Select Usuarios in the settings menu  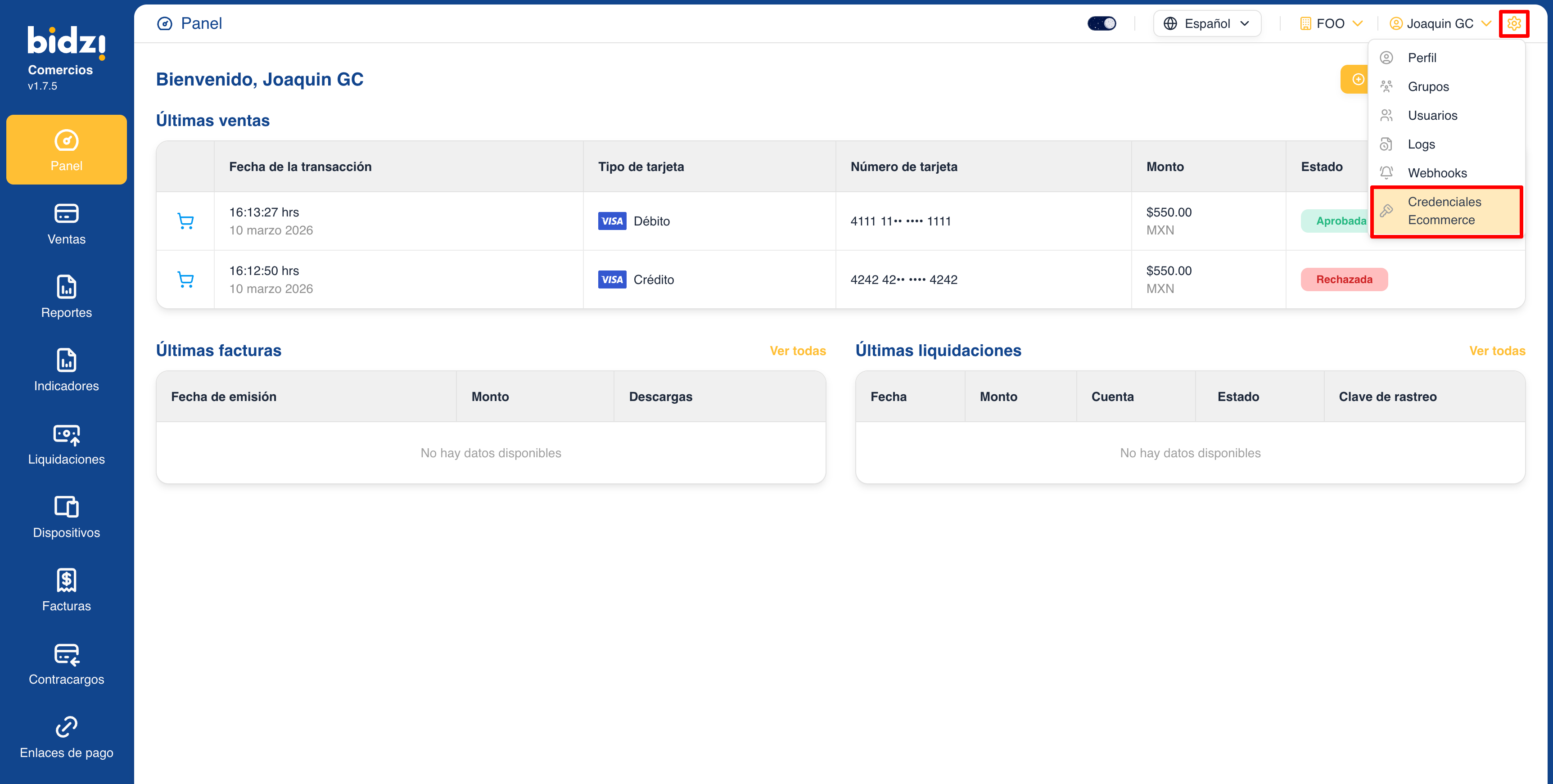pyautogui.click(x=1432, y=115)
